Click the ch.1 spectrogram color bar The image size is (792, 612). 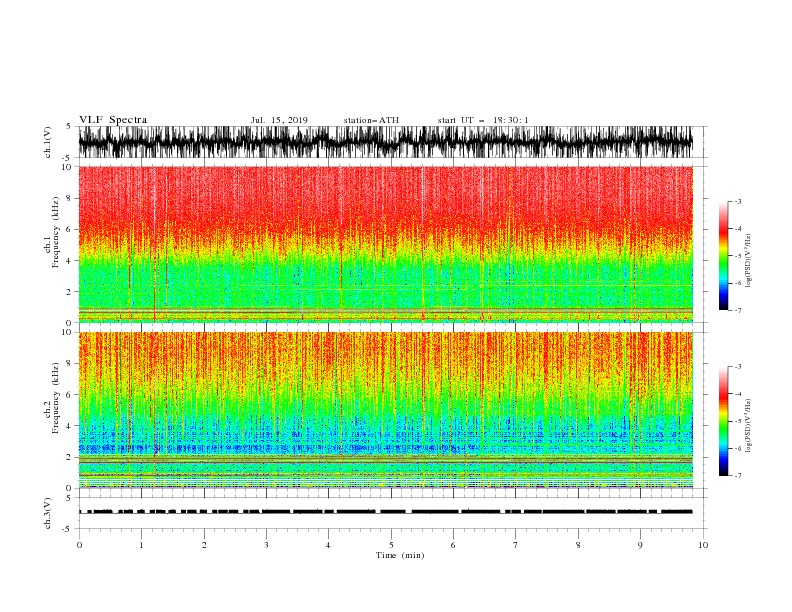pos(723,256)
